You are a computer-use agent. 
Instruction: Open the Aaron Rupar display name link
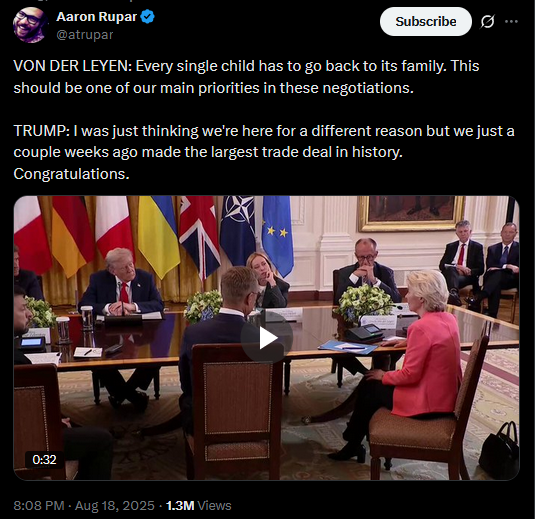coord(97,16)
